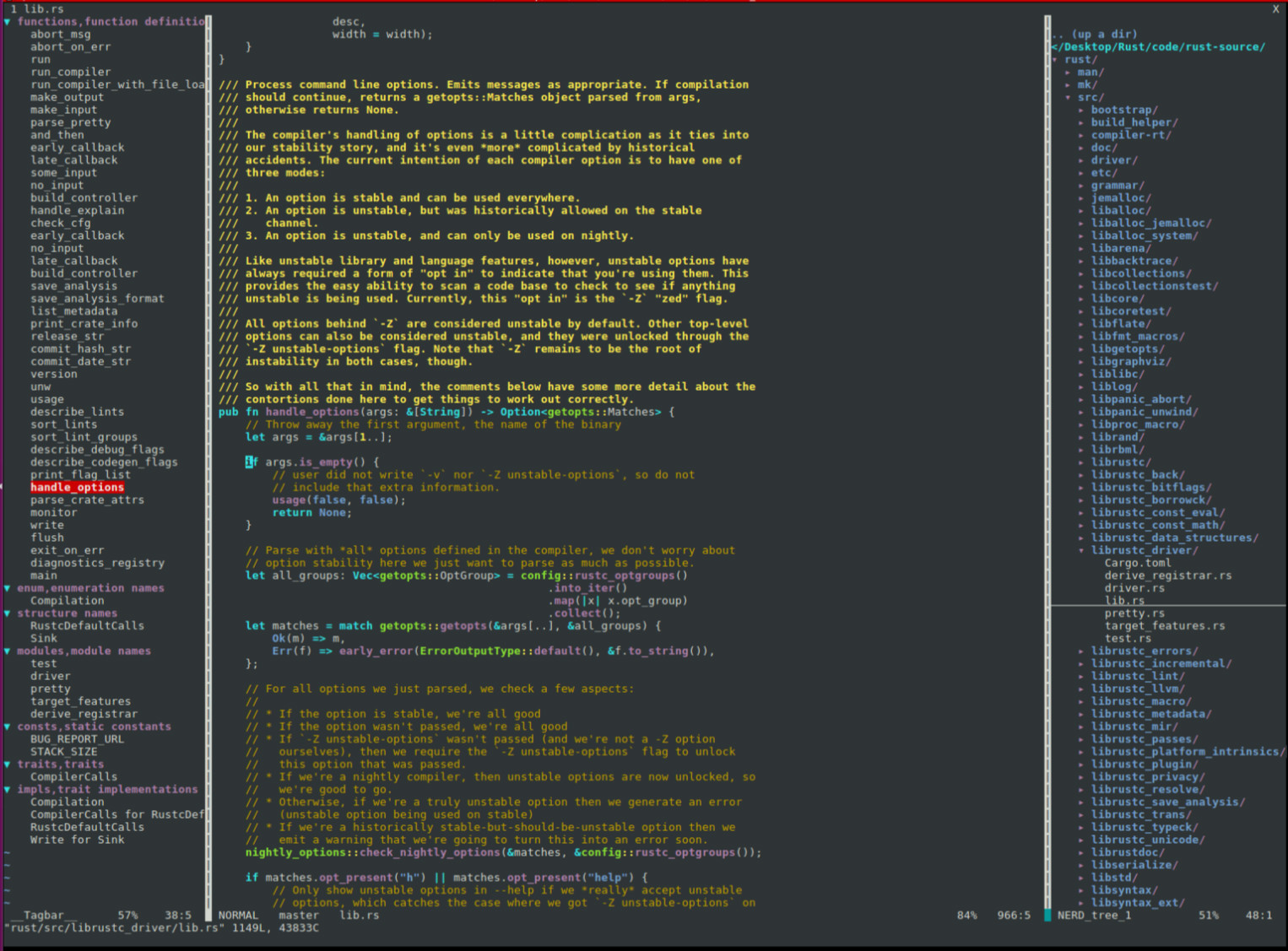The width and height of the screenshot is (1288, 951).
Task: Click the 966:5 cursor position in statusline
Action: click(x=1014, y=916)
